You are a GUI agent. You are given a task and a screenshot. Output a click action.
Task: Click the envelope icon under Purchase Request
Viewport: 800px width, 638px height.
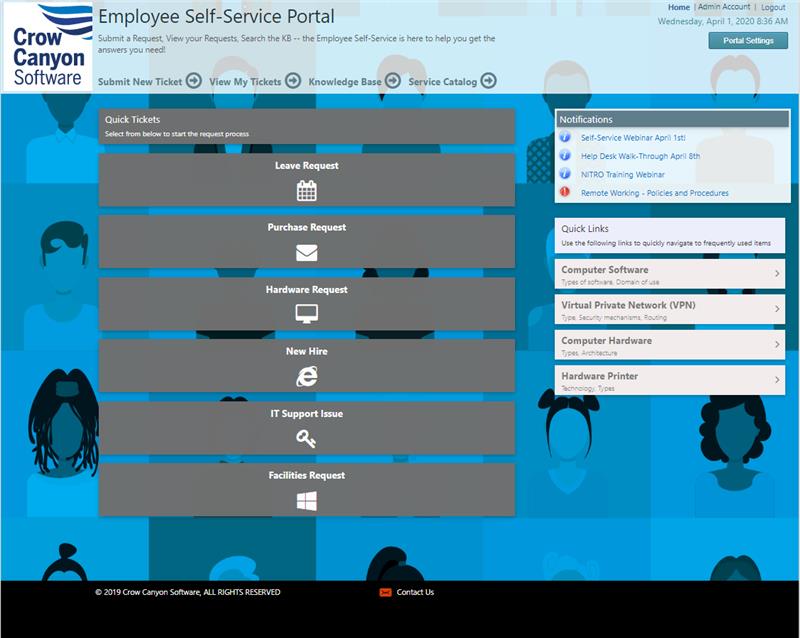click(306, 253)
